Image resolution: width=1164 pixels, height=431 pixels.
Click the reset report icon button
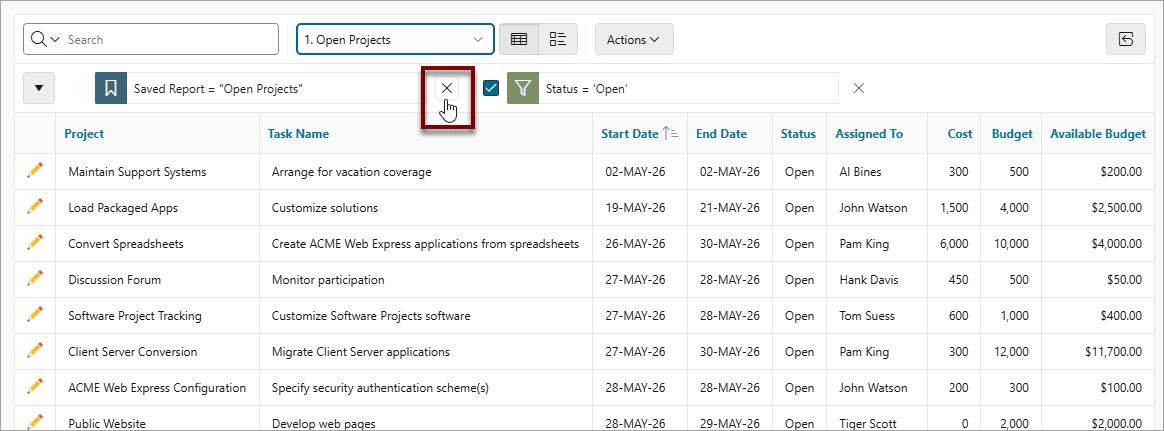tap(1125, 39)
